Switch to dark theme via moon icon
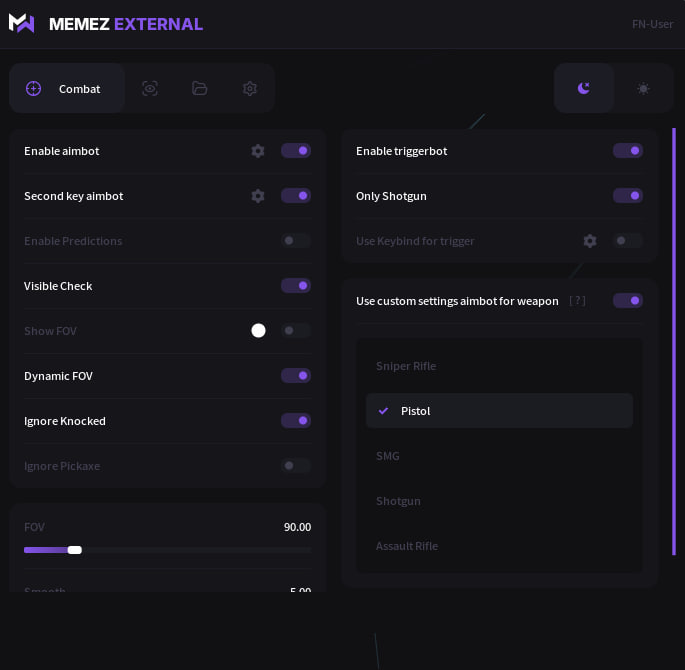 584,88
